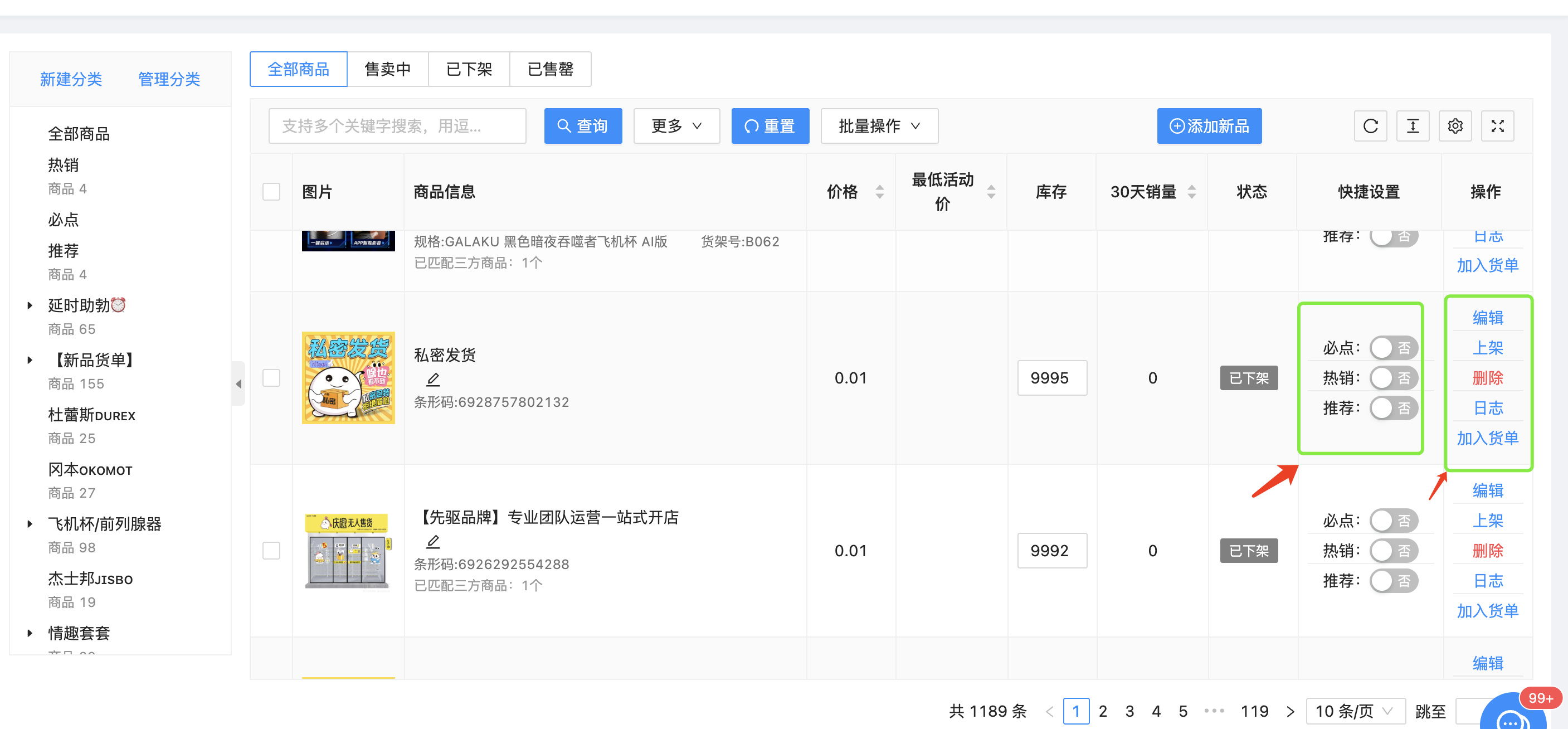Click the row density icon
The height and width of the screenshot is (729, 1568).
[x=1412, y=126]
